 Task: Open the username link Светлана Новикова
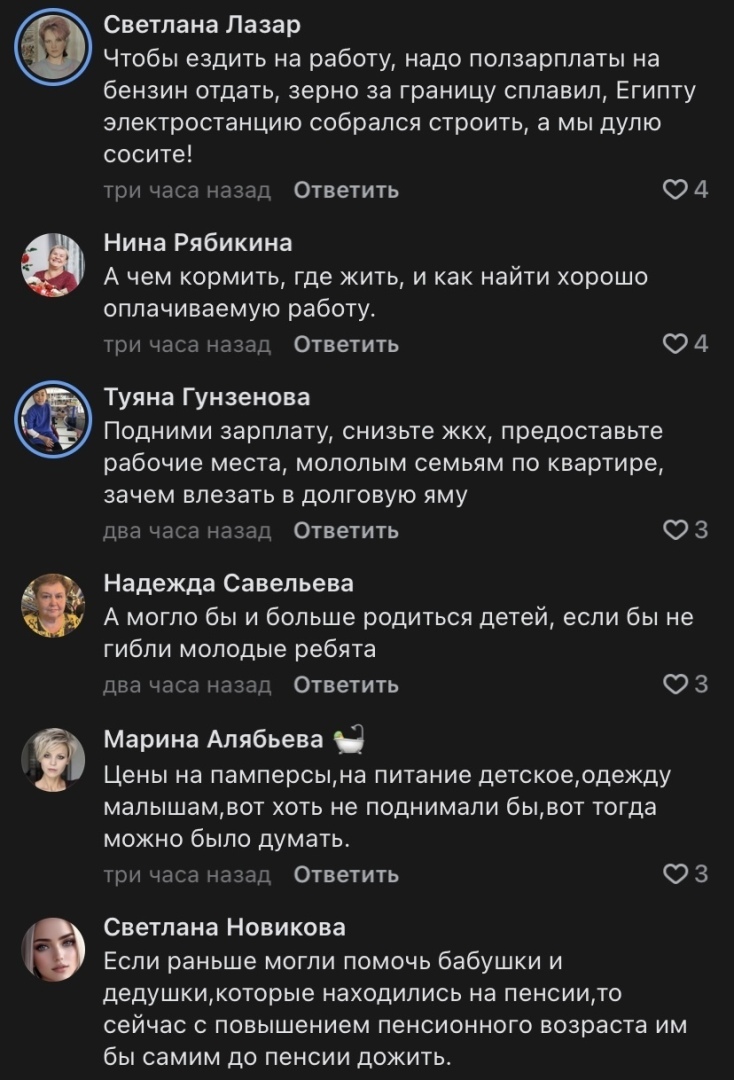click(225, 928)
